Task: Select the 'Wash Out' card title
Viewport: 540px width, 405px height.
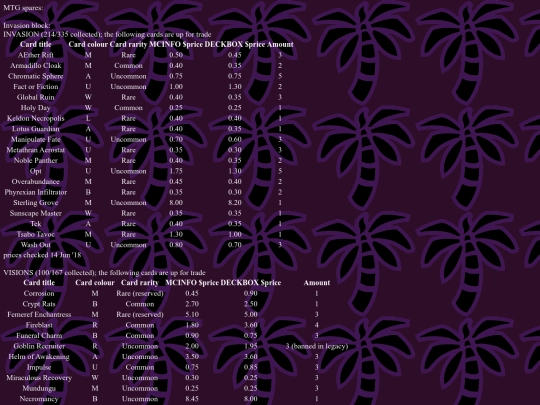Action: coord(35,245)
